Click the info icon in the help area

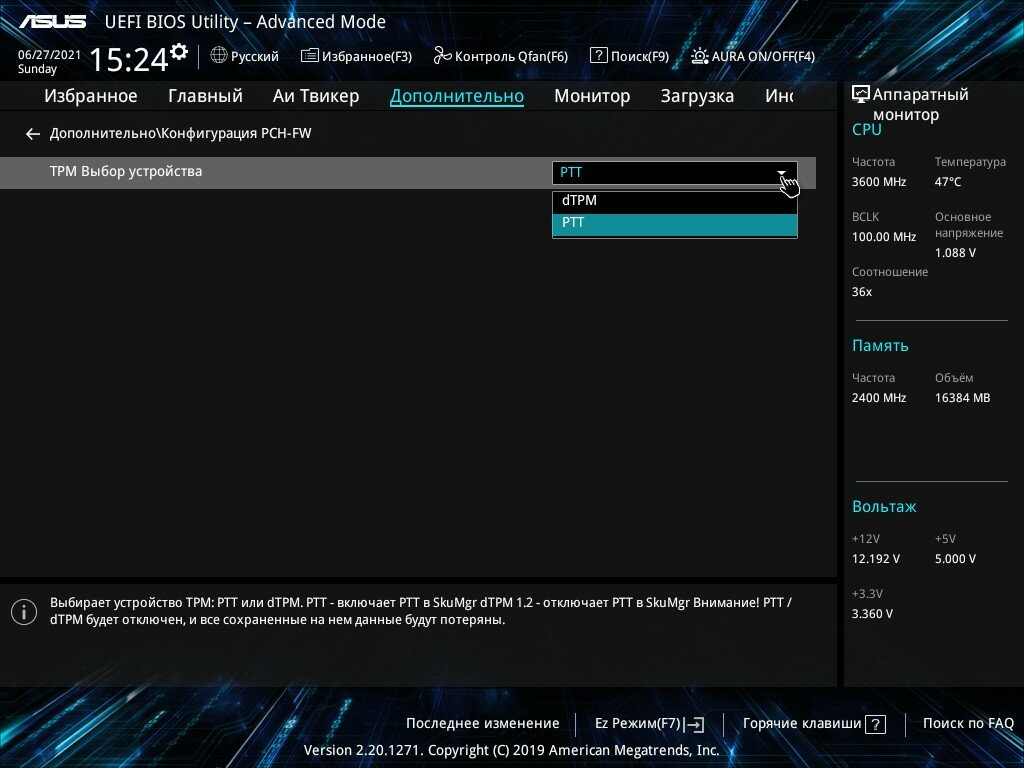(24, 612)
